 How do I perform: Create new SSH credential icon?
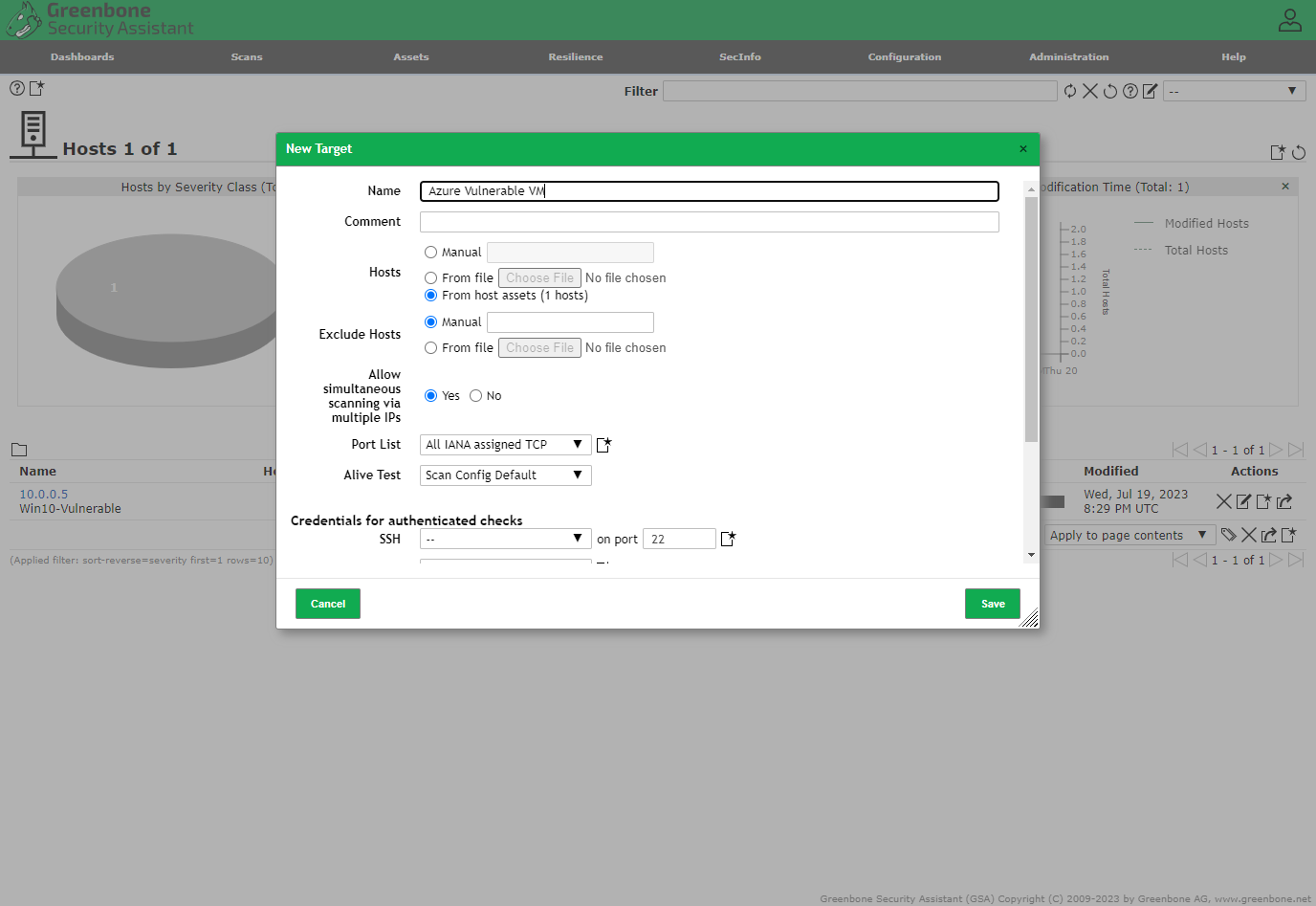point(728,539)
